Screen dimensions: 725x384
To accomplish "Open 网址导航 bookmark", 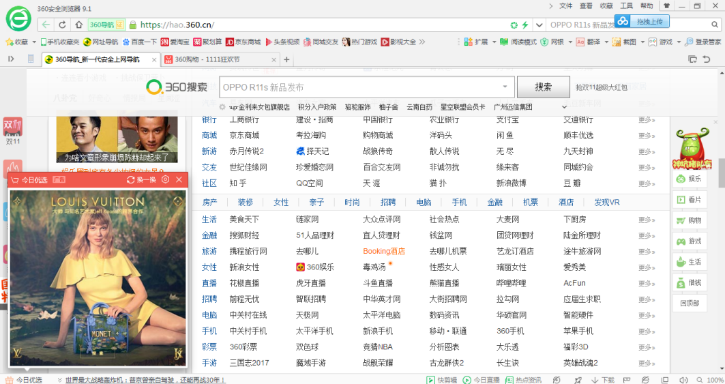I will 101,42.
